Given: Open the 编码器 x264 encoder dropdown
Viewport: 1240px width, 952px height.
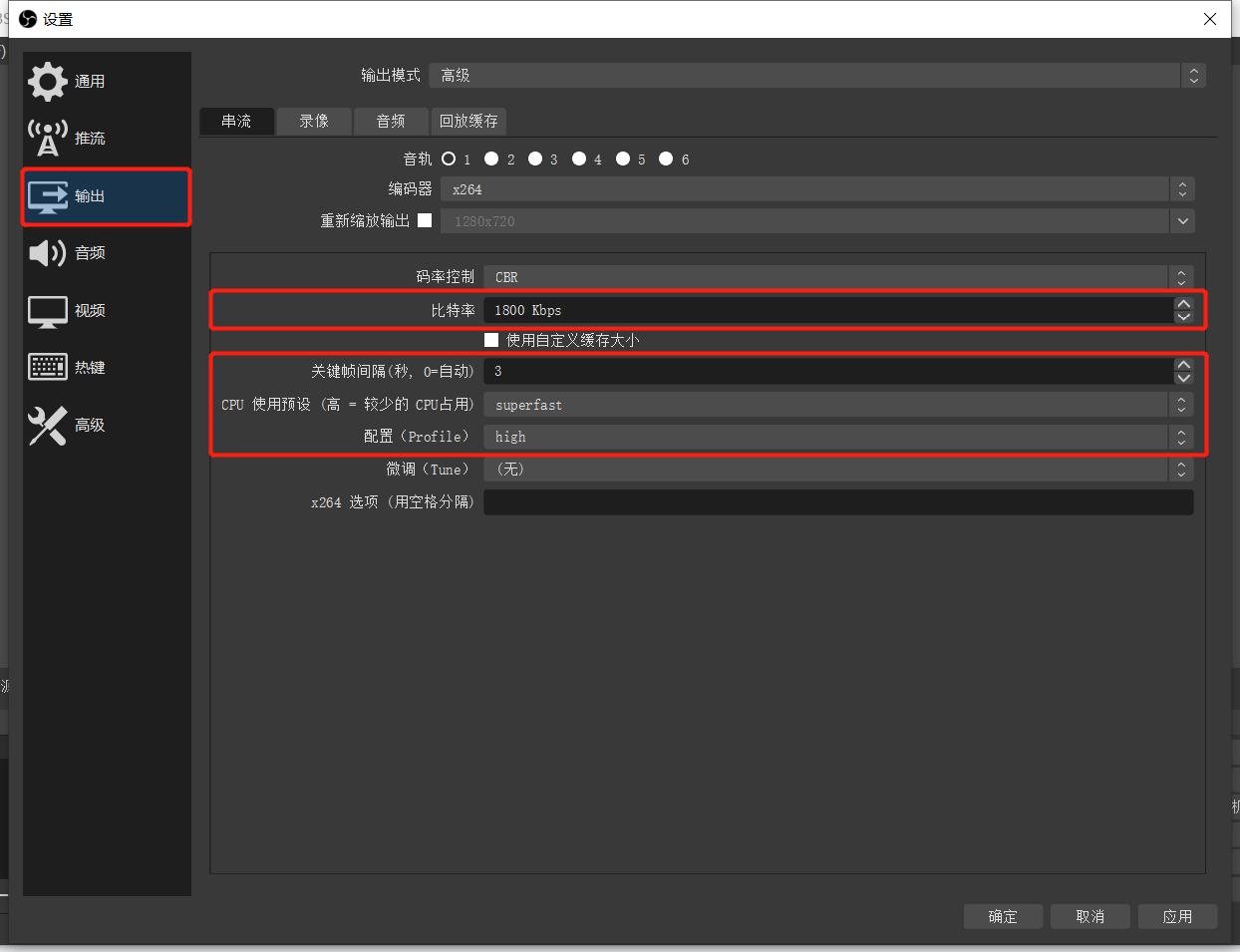Looking at the screenshot, I should 817,189.
